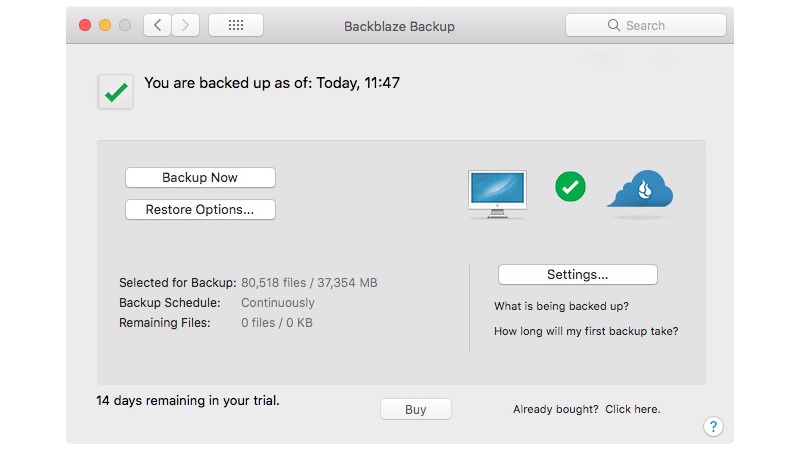Go forward with the right chevron

tap(185, 25)
